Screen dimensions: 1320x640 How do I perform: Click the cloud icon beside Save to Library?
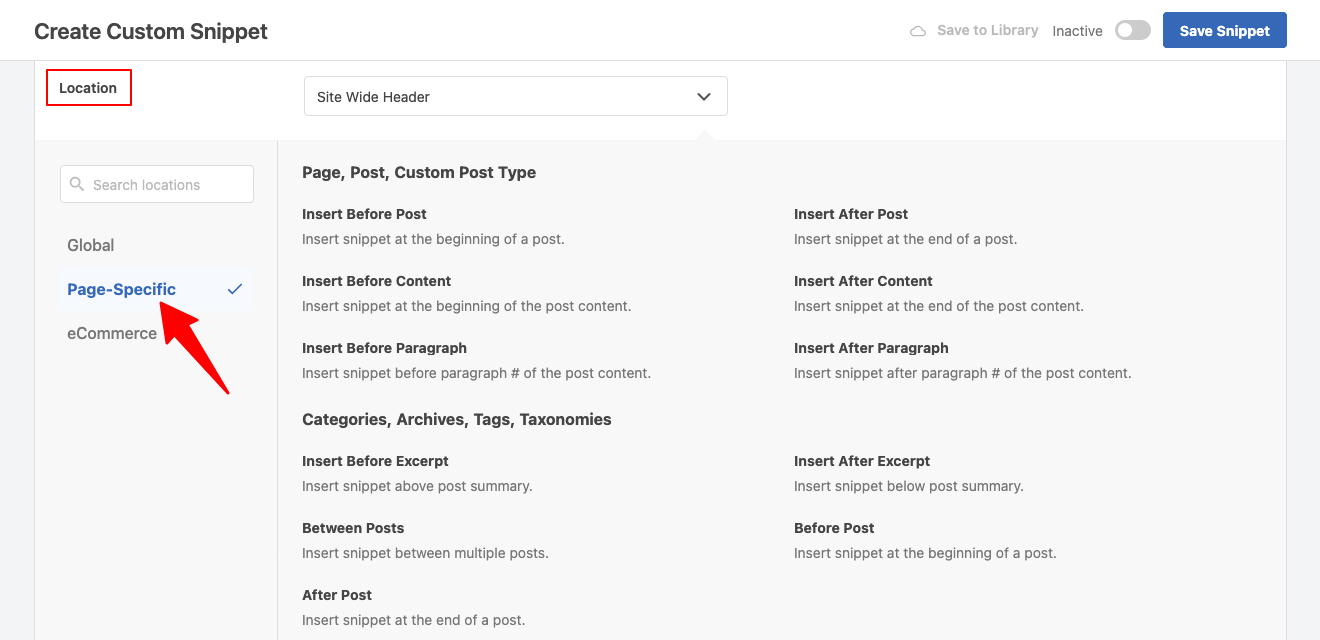[x=917, y=31]
